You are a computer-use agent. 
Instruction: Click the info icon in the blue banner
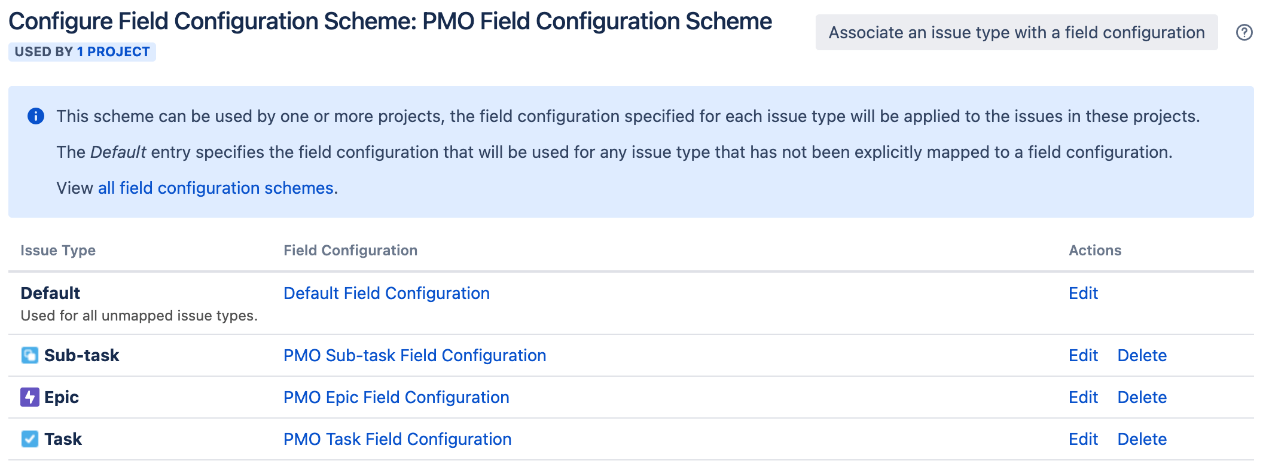pos(36,116)
